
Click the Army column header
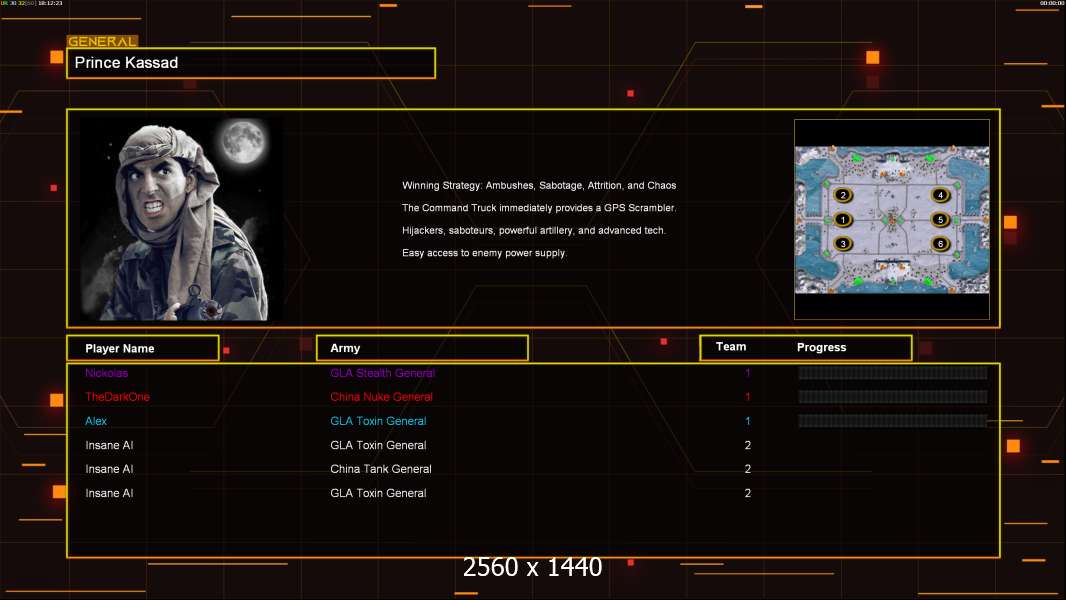pyautogui.click(x=422, y=348)
